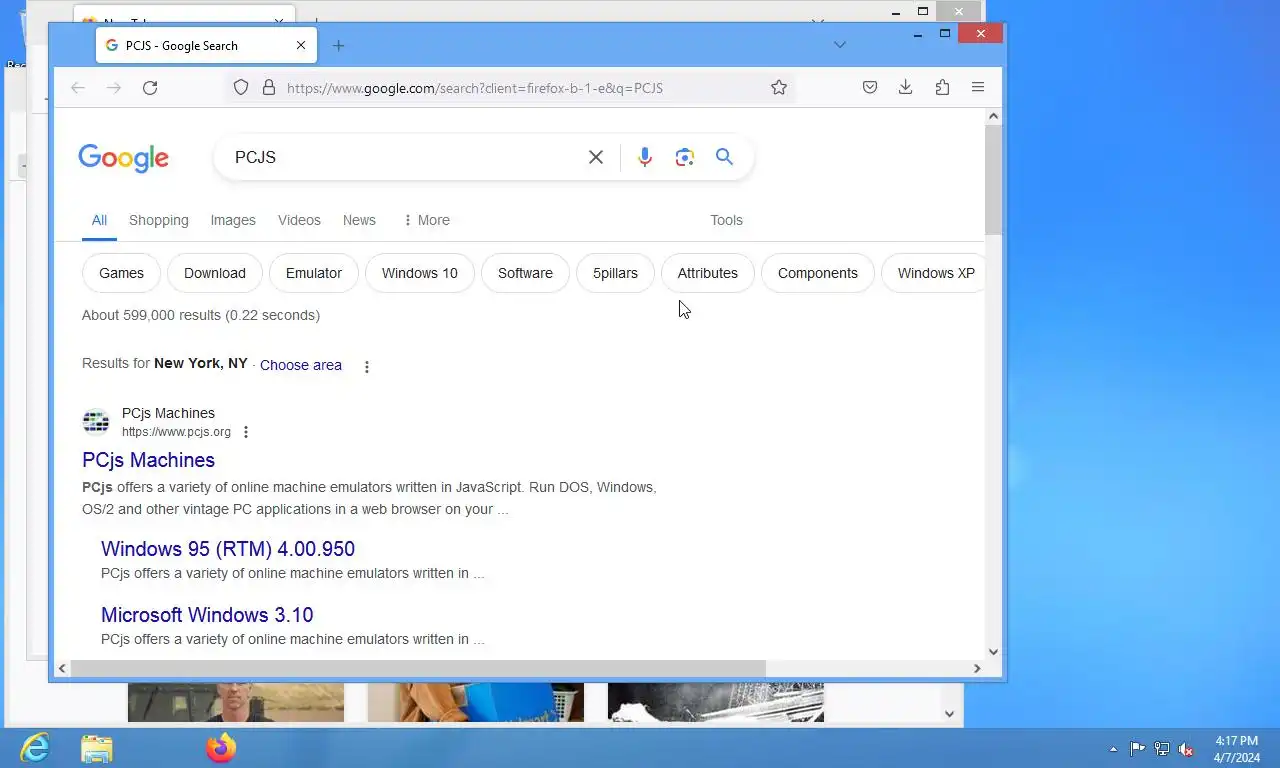1280x768 pixels.
Task: Open options dots next to pcjs.org URL
Action: pyautogui.click(x=246, y=432)
